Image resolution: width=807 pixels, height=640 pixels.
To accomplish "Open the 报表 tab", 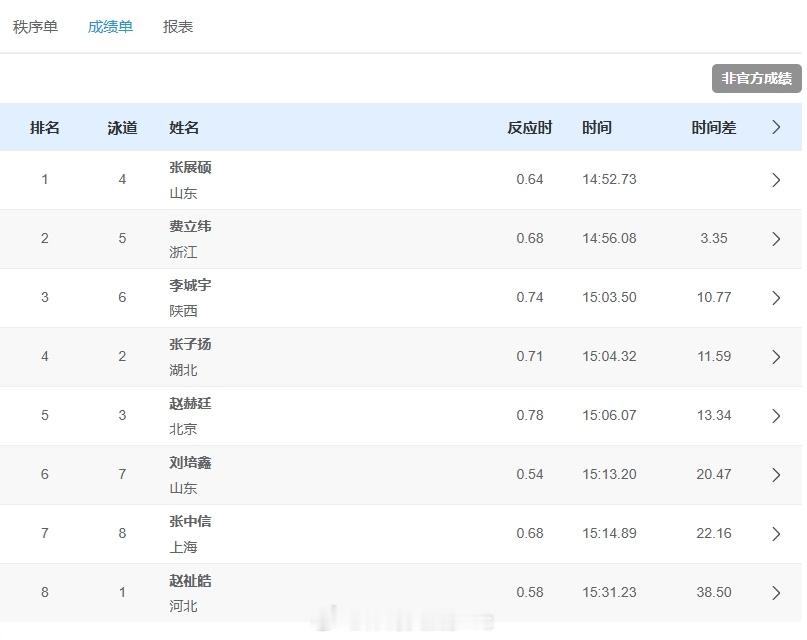I will (178, 27).
